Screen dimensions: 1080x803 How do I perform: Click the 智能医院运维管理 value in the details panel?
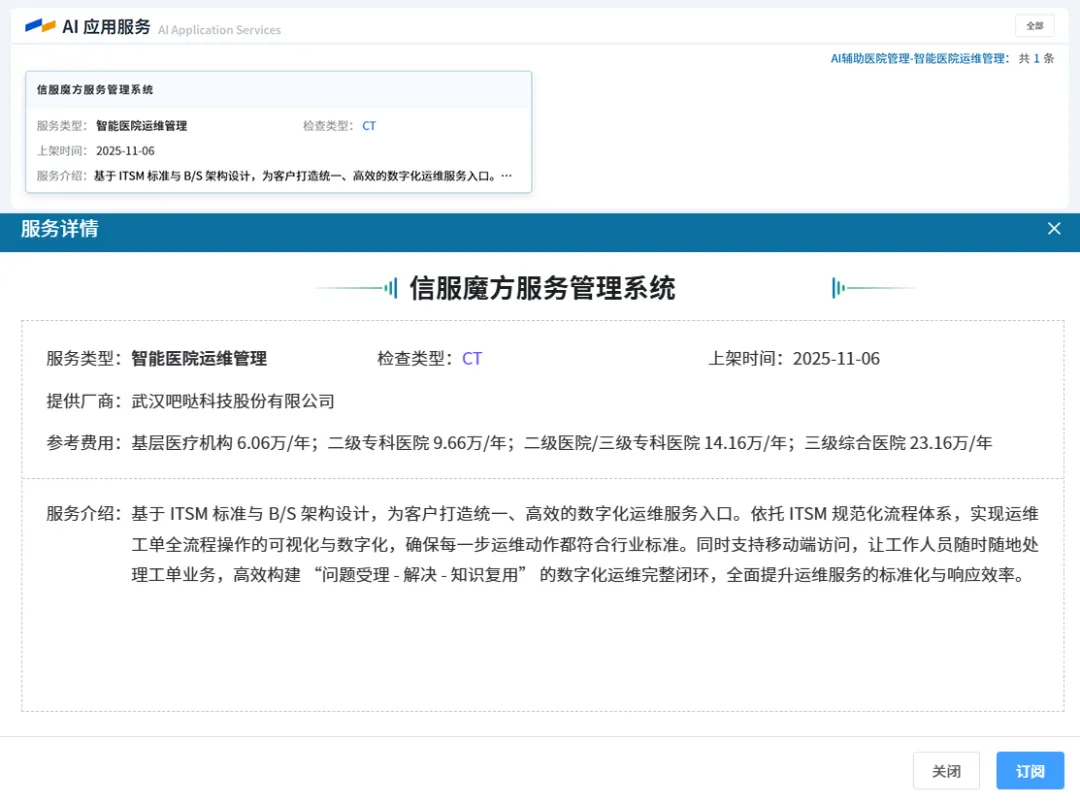[199, 359]
